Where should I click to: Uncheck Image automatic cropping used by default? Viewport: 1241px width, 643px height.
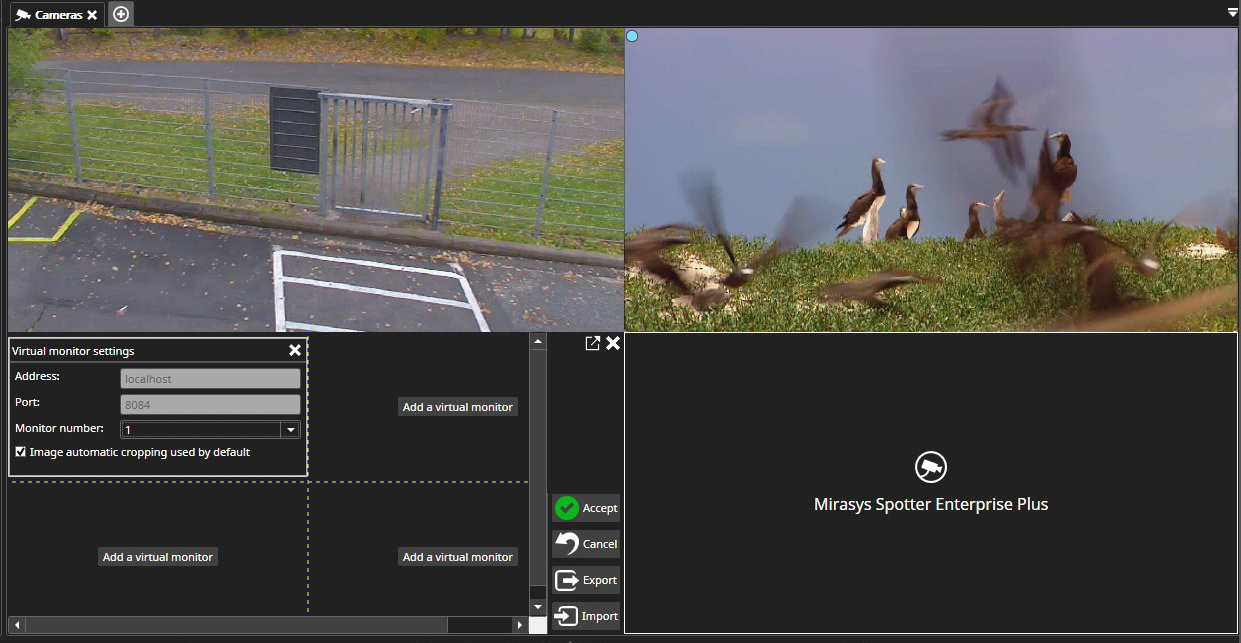(x=21, y=452)
